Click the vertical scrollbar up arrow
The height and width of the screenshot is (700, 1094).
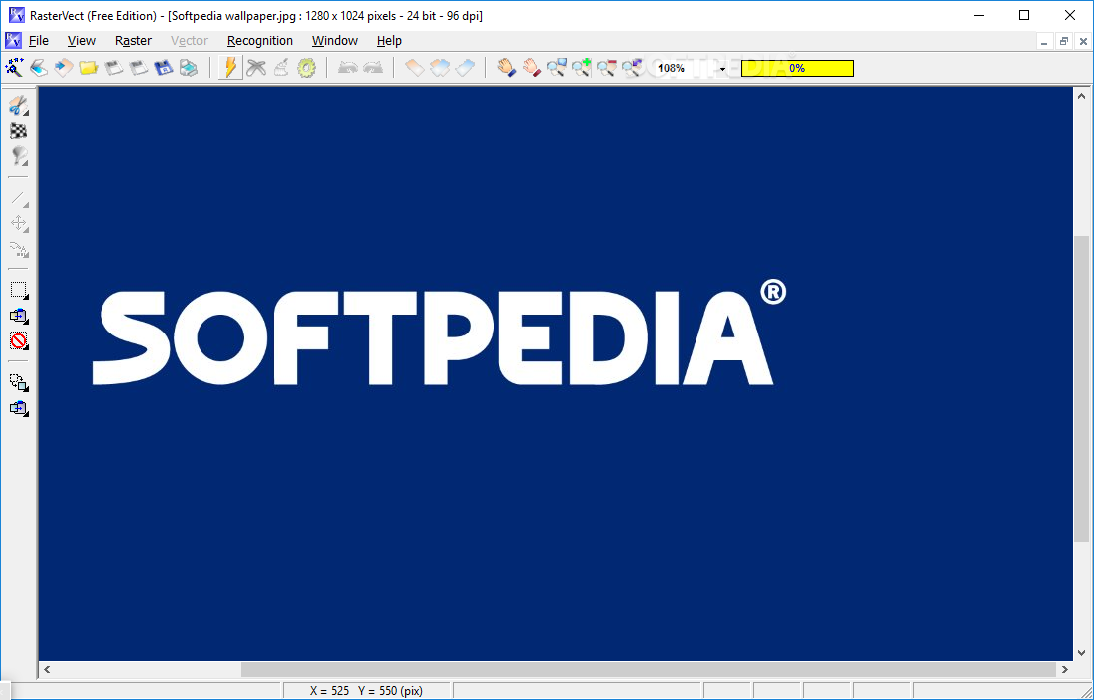click(x=1081, y=96)
